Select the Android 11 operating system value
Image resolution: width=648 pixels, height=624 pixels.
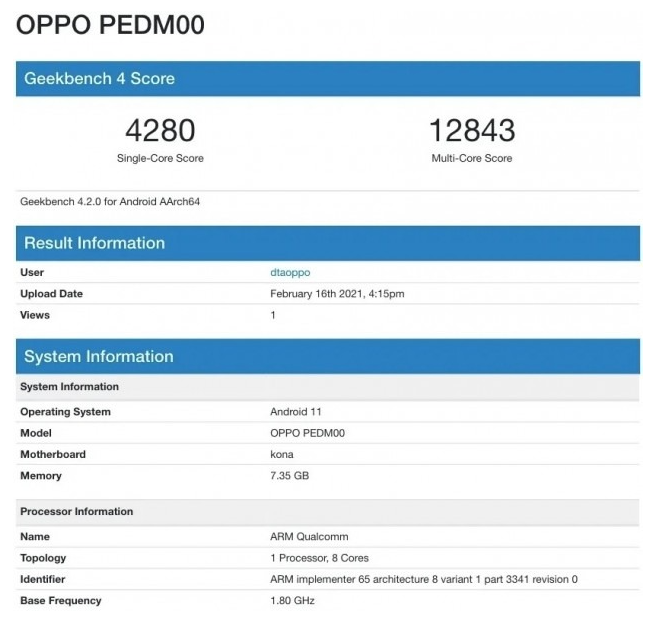296,412
